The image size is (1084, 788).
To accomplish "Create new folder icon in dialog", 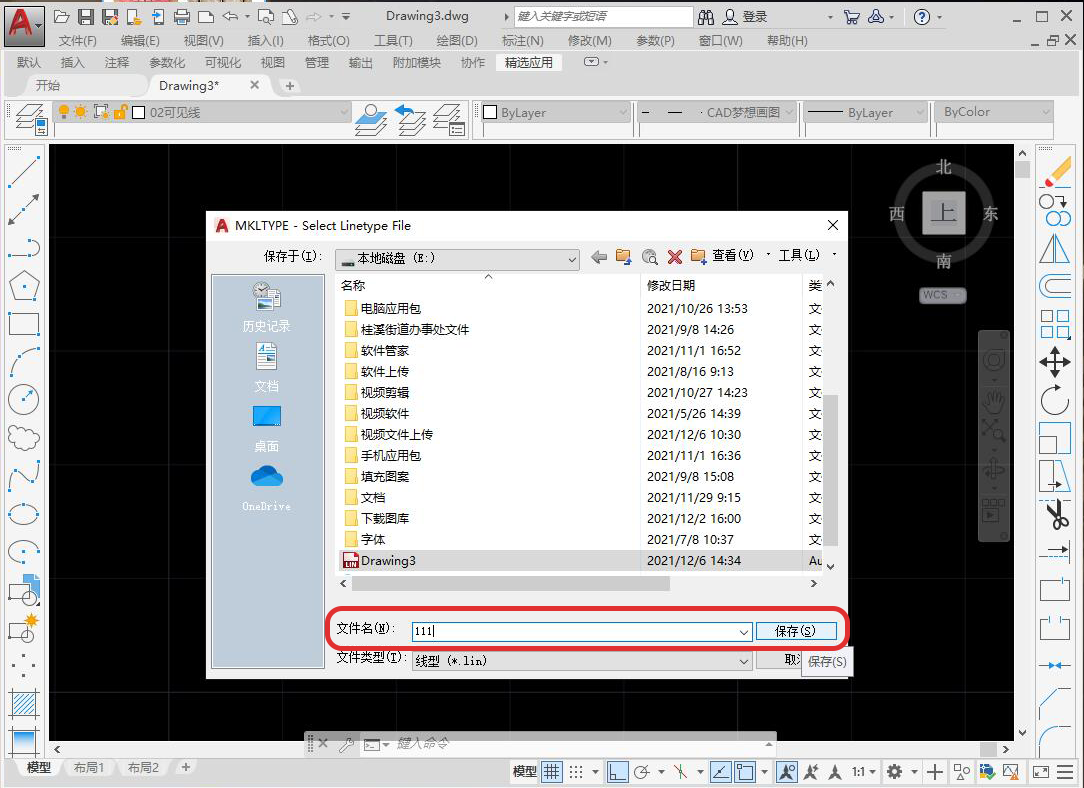I will click(x=698, y=257).
